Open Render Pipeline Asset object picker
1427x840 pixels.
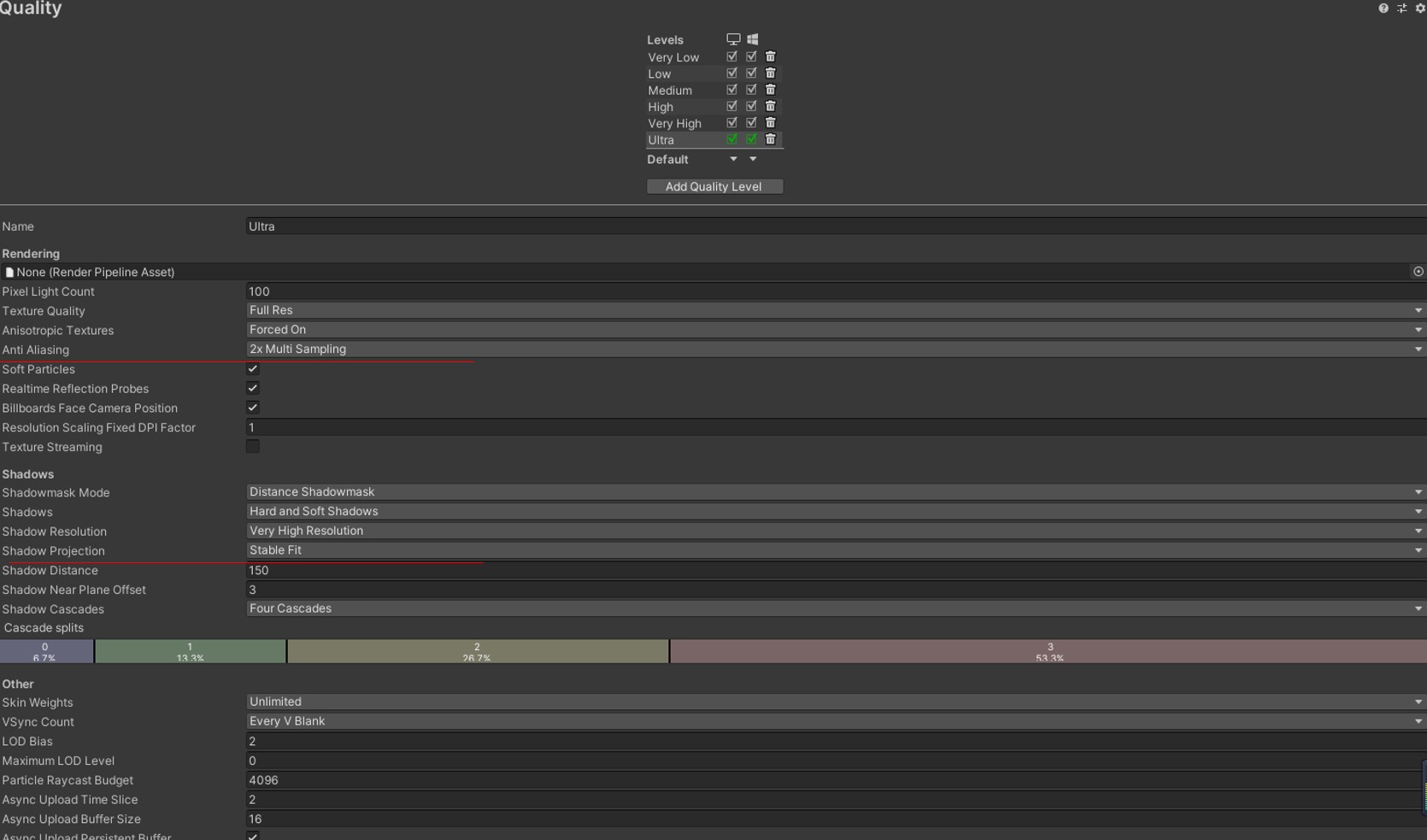pos(1418,272)
